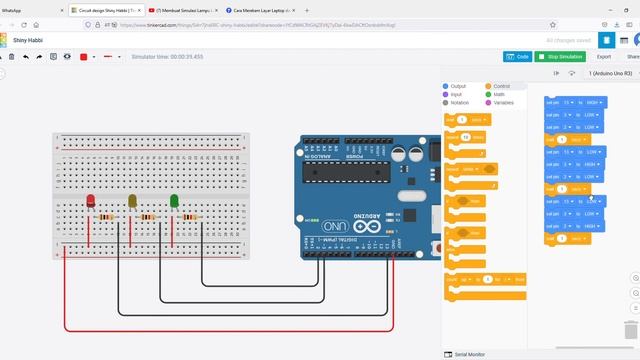Viewport: 640px width, 360px height.
Task: Open the while dropdown on repeat block
Action: (471, 169)
